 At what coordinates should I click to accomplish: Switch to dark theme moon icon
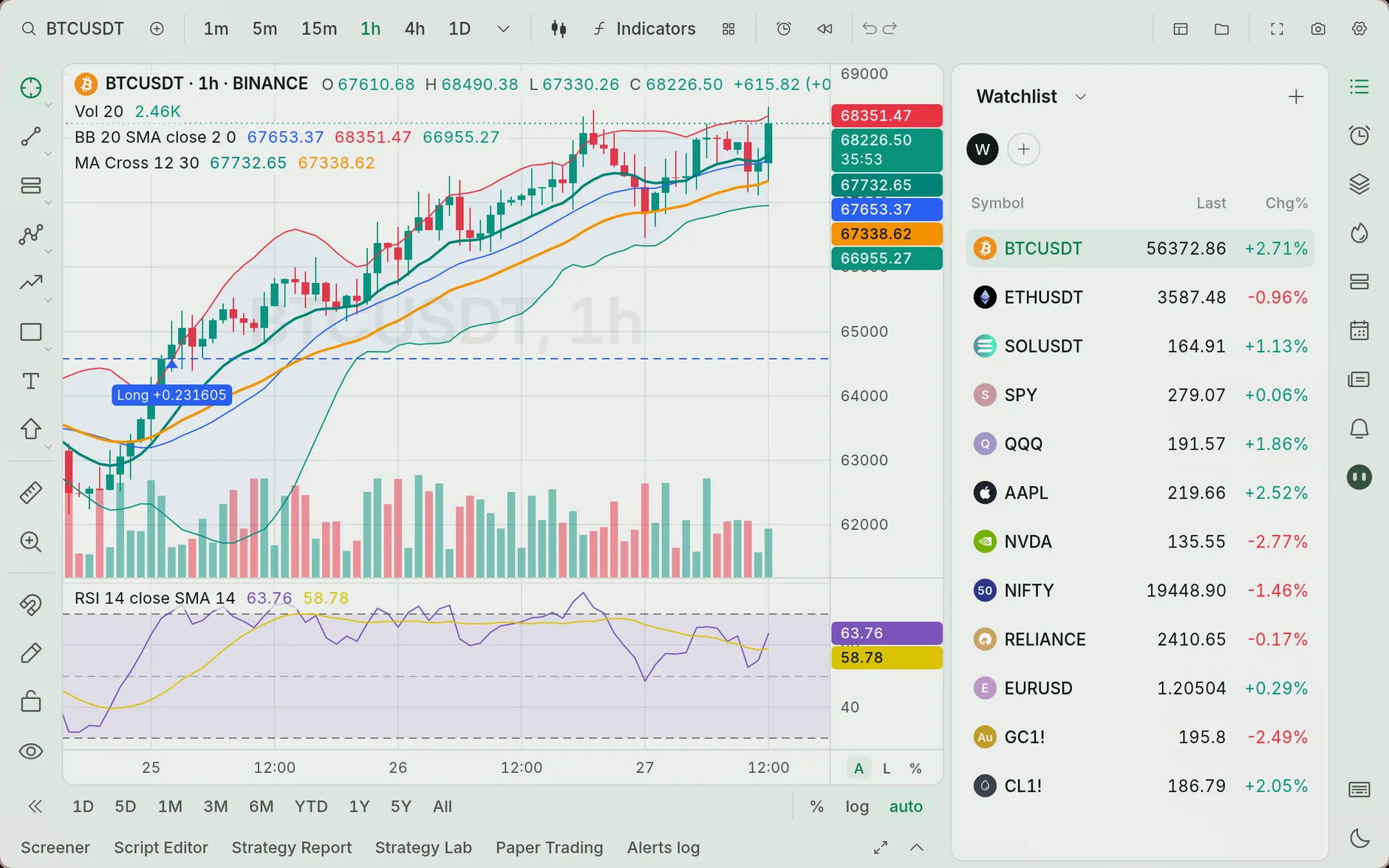[1359, 838]
